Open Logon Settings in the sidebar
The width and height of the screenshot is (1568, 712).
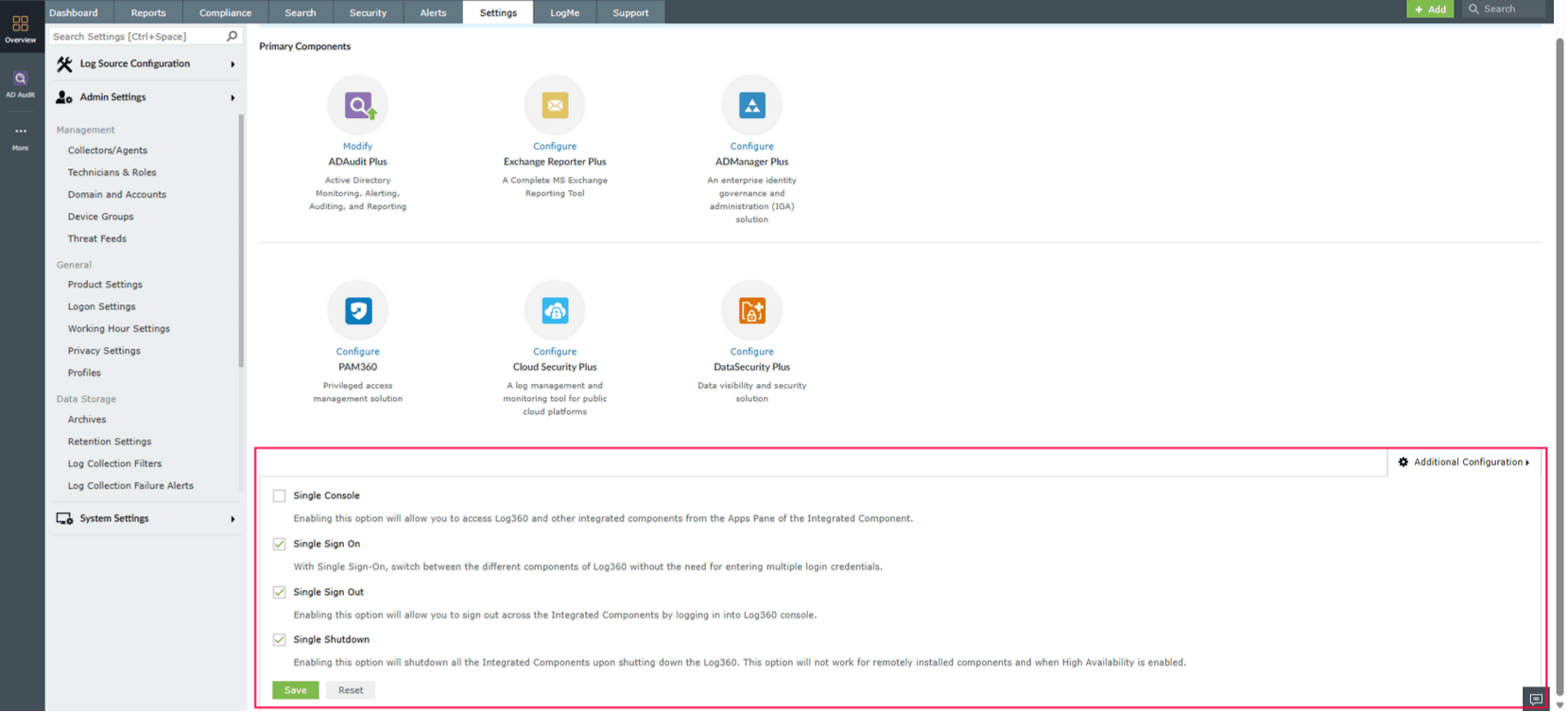click(102, 306)
